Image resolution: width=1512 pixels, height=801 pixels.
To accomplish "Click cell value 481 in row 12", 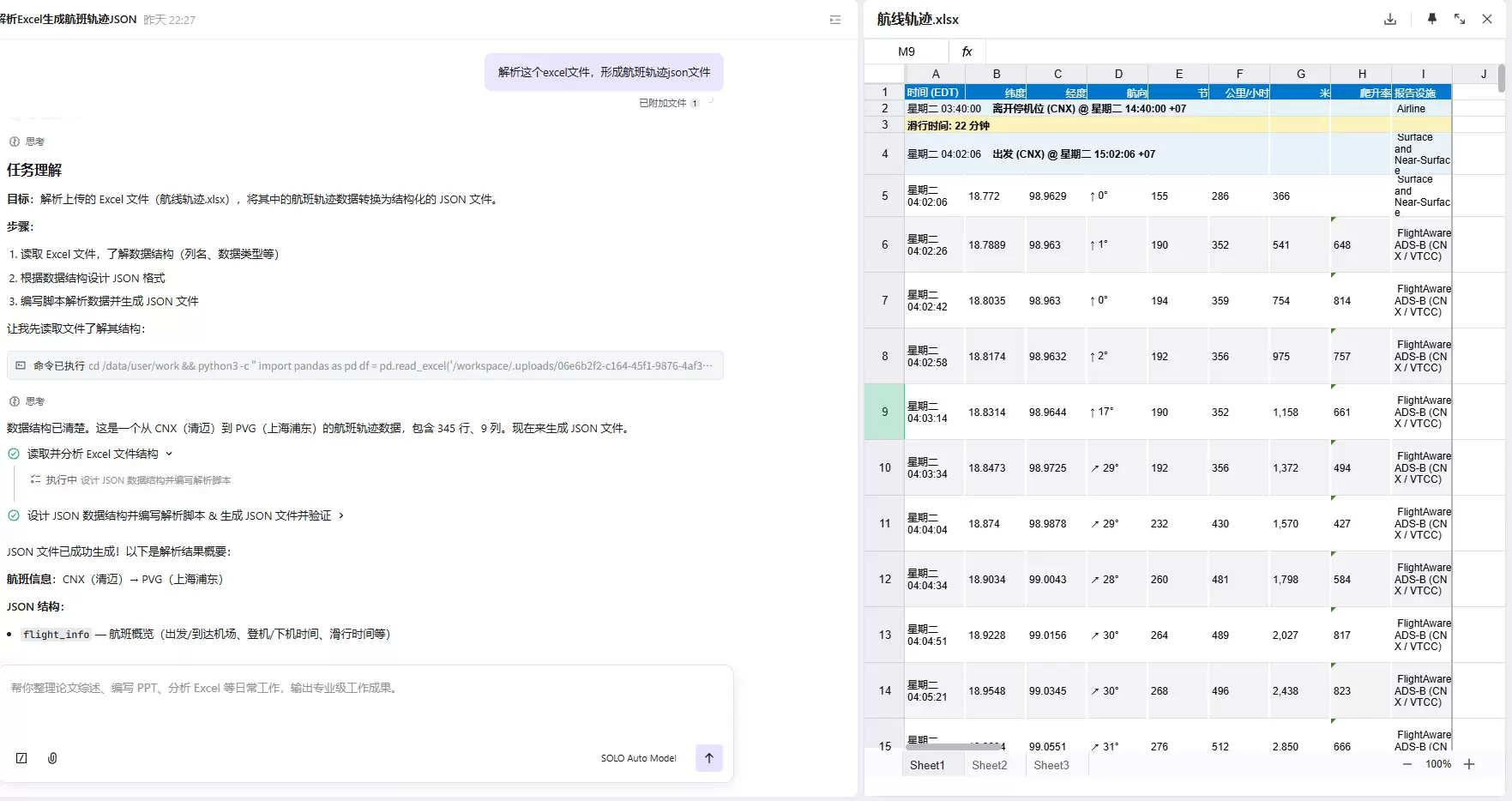I will (1239, 580).
